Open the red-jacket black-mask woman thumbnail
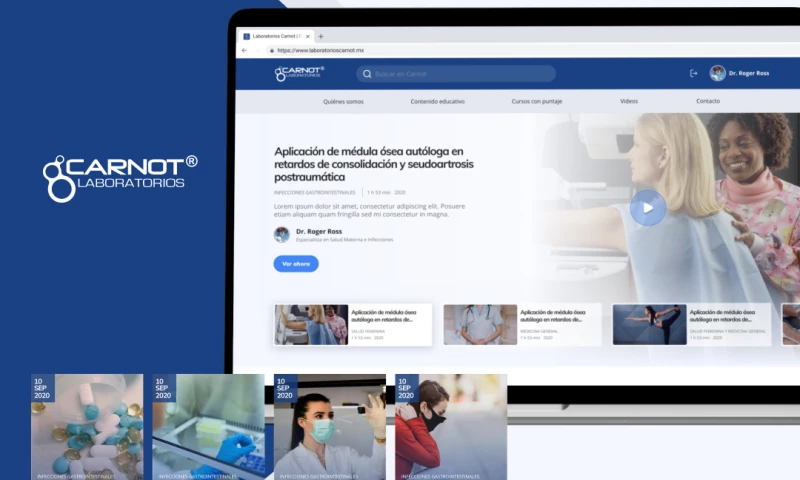The width and height of the screenshot is (800, 480). 451,427
